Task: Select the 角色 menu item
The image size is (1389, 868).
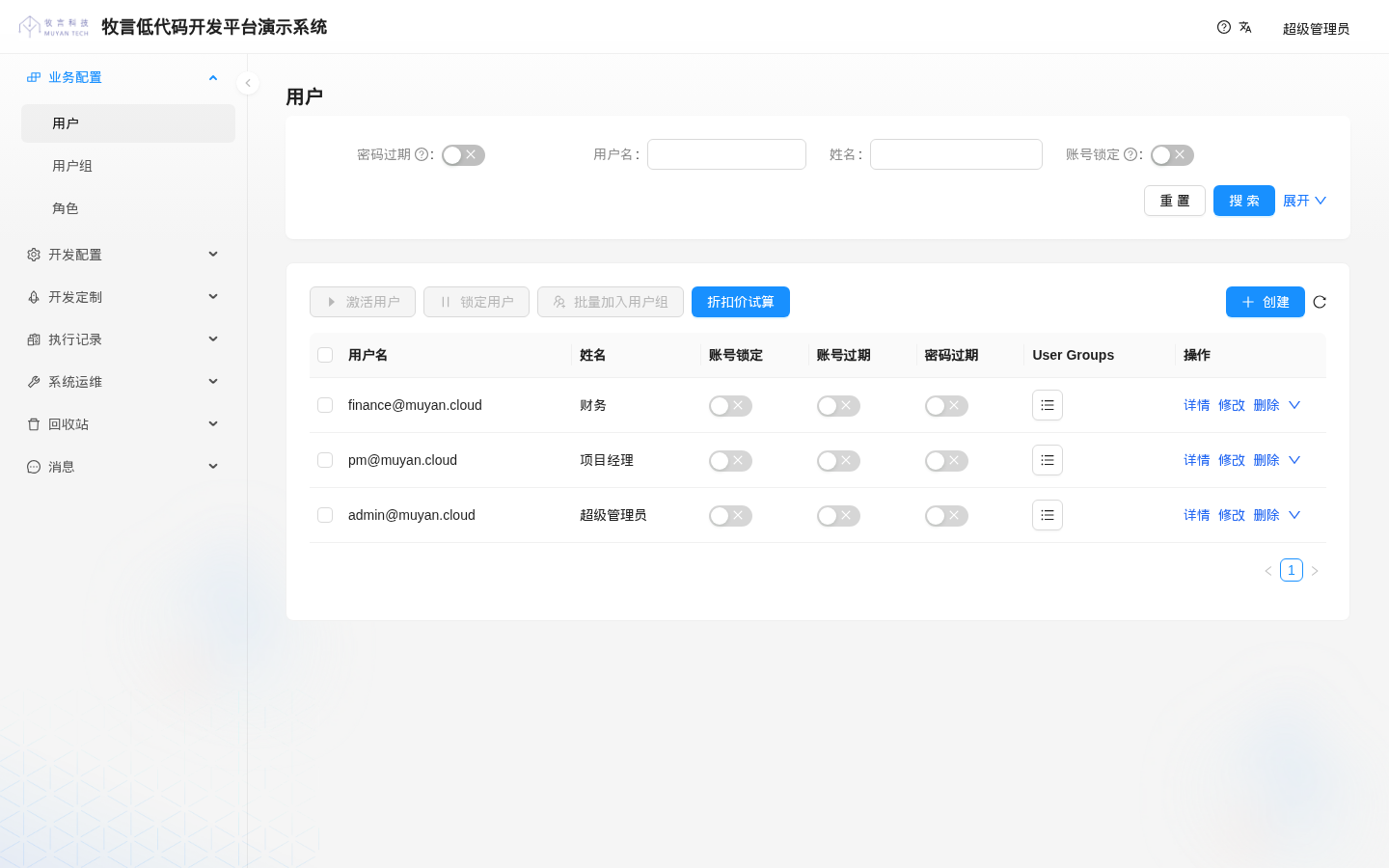Action: point(128,208)
